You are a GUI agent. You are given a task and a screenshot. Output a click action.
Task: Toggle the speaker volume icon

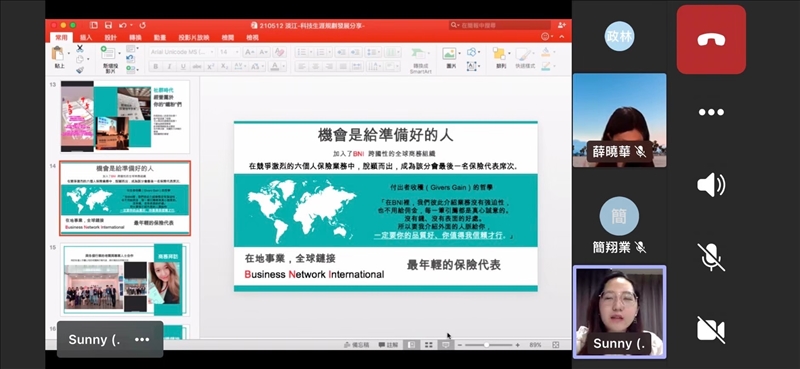(x=711, y=185)
